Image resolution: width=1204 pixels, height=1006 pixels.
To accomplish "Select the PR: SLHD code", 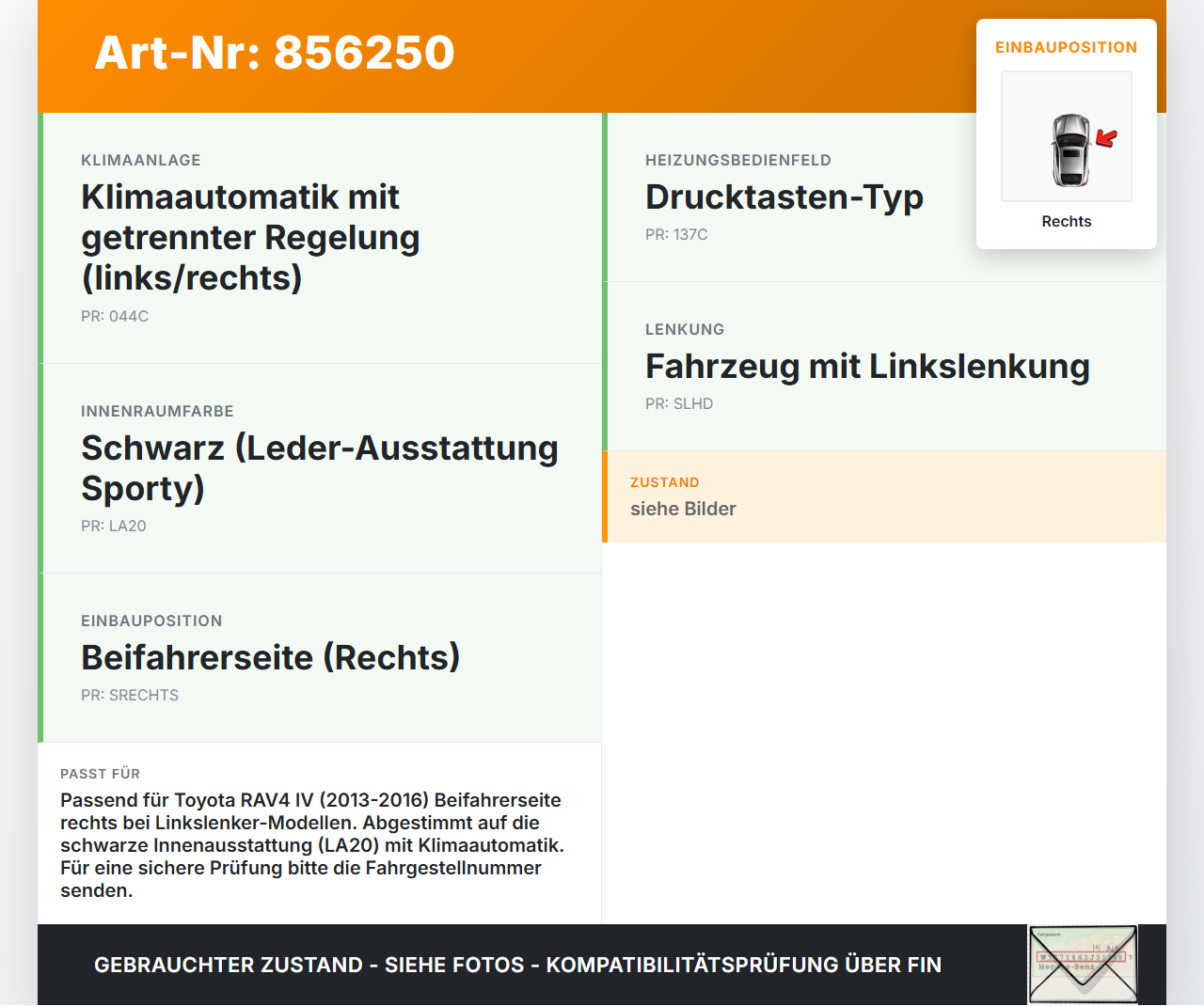I will coord(679,403).
